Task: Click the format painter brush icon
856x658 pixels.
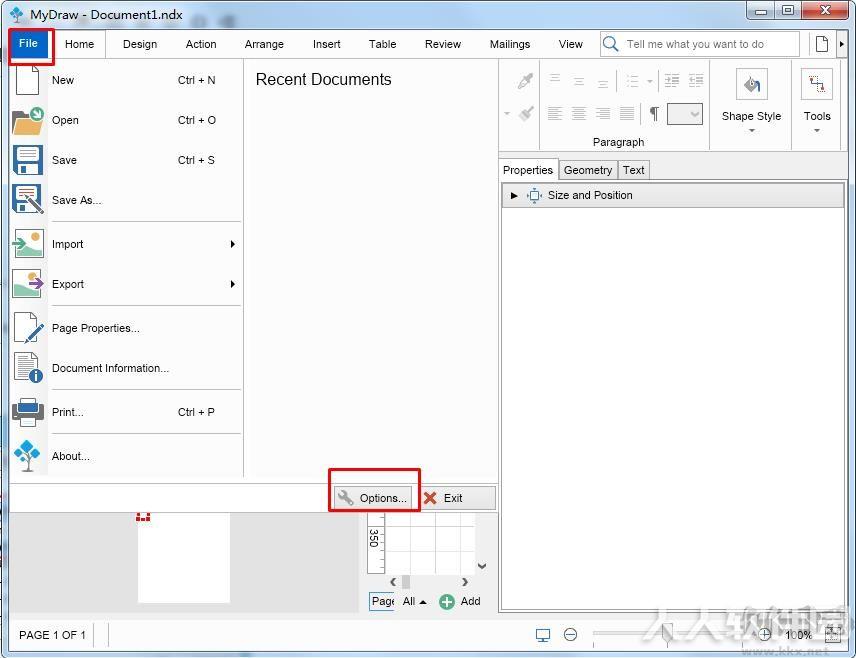Action: (x=526, y=113)
